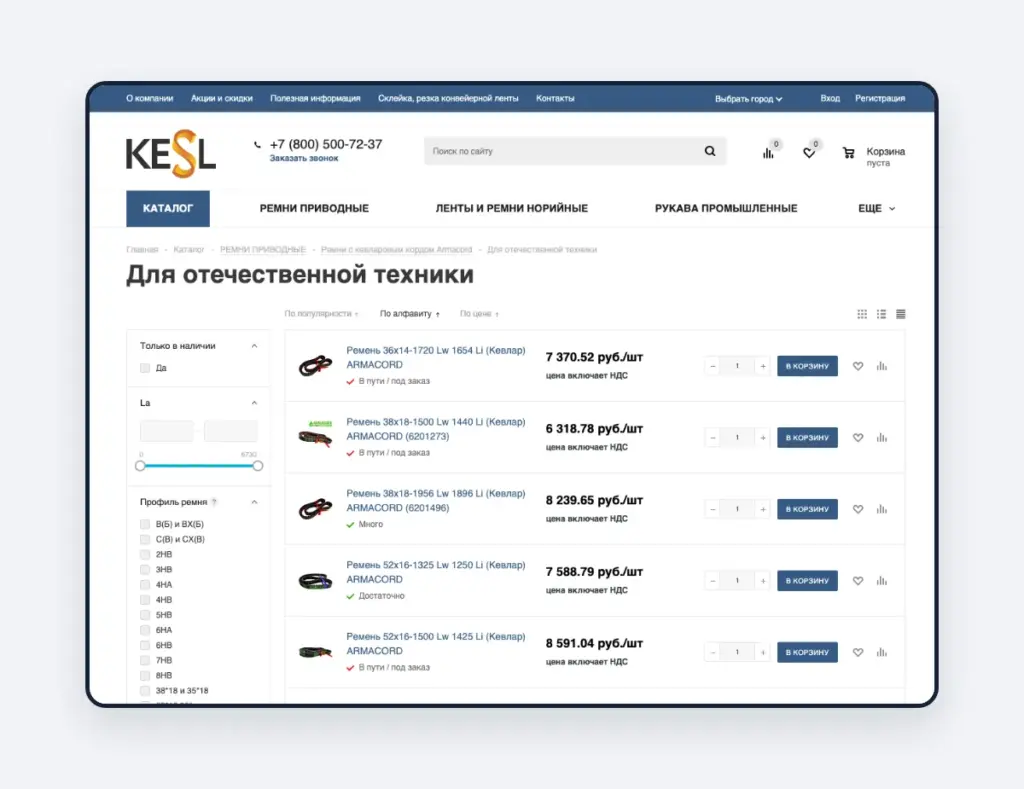Add Ремень 38x18-1500 to comparison

[x=882, y=438]
